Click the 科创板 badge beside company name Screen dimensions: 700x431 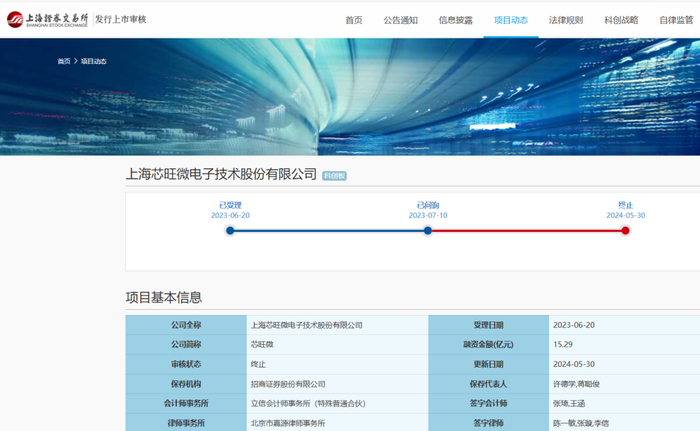(x=334, y=176)
